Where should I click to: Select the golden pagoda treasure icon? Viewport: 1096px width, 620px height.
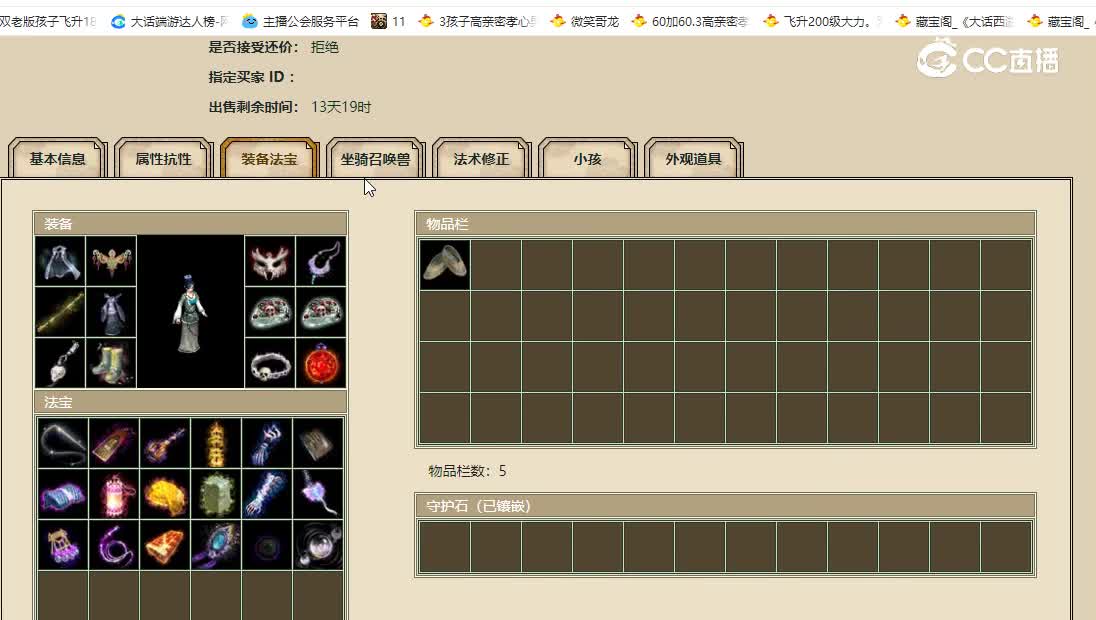[216, 443]
